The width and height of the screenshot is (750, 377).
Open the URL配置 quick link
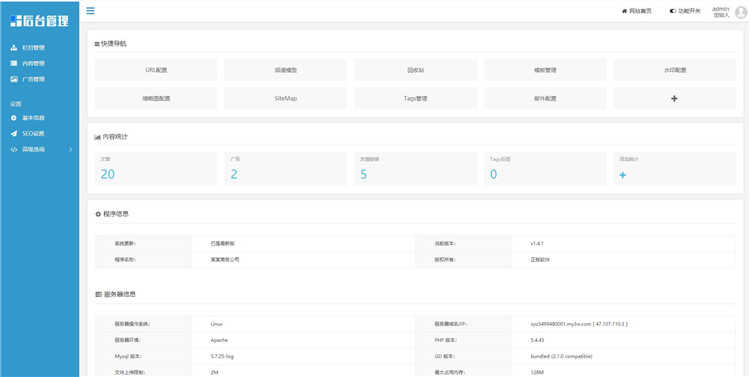(x=156, y=70)
